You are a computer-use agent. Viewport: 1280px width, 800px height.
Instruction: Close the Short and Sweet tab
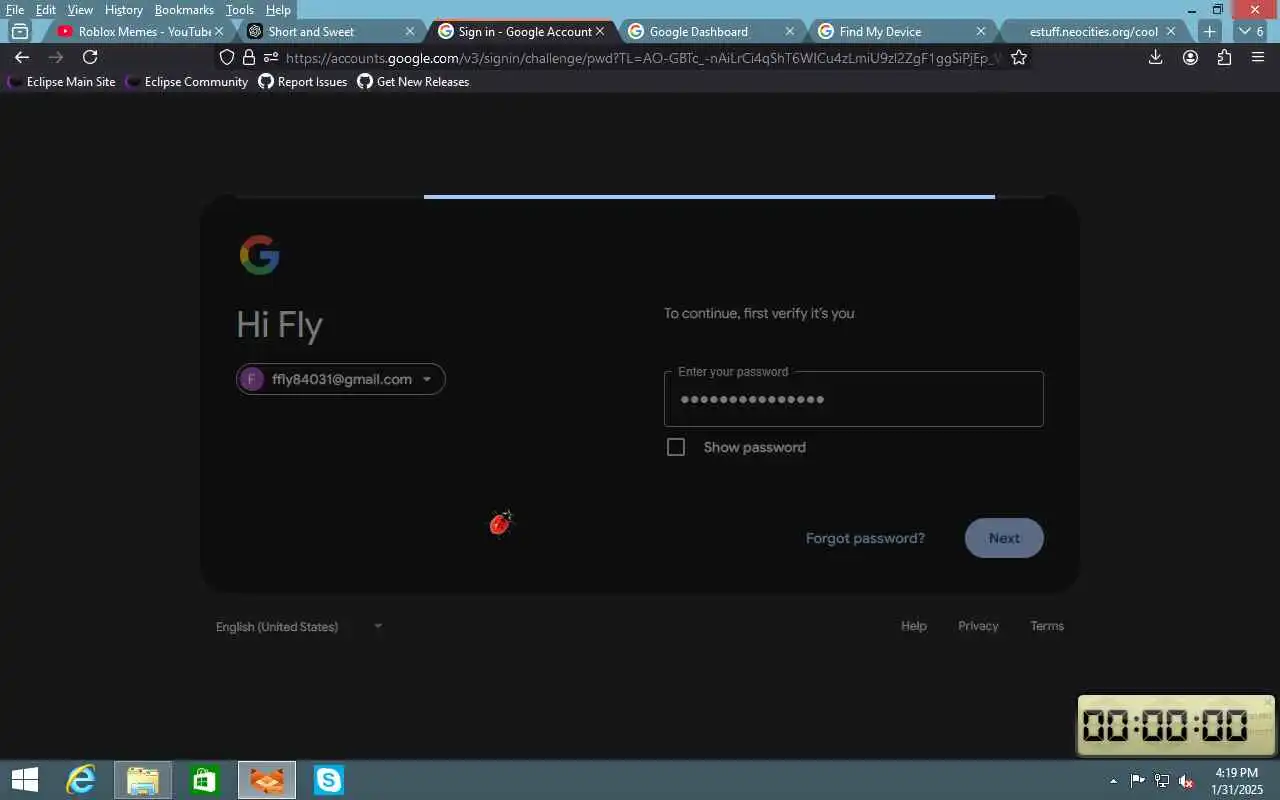410,31
